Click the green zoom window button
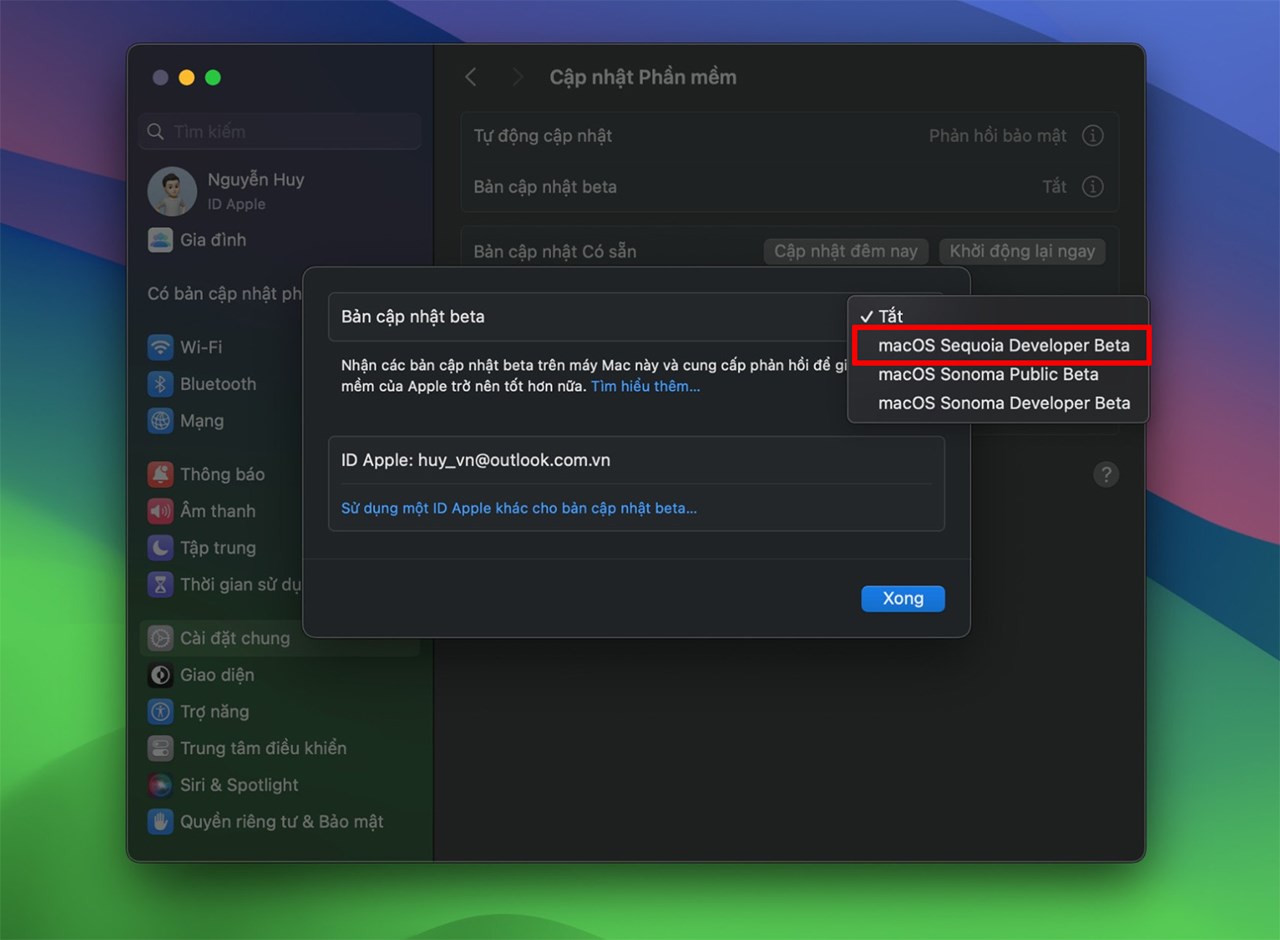1280x940 pixels. tap(212, 78)
